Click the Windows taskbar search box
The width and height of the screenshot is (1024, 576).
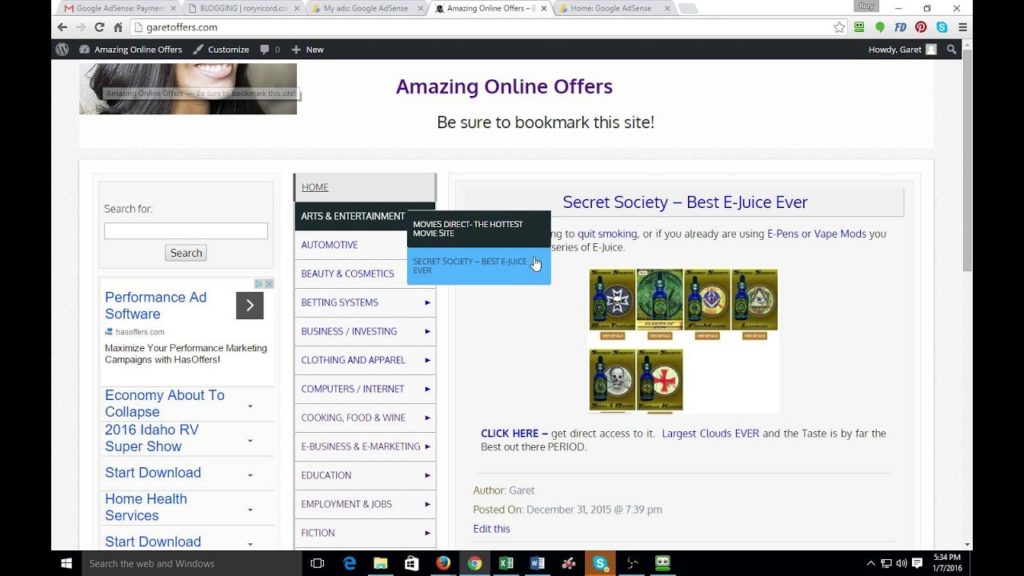point(192,563)
